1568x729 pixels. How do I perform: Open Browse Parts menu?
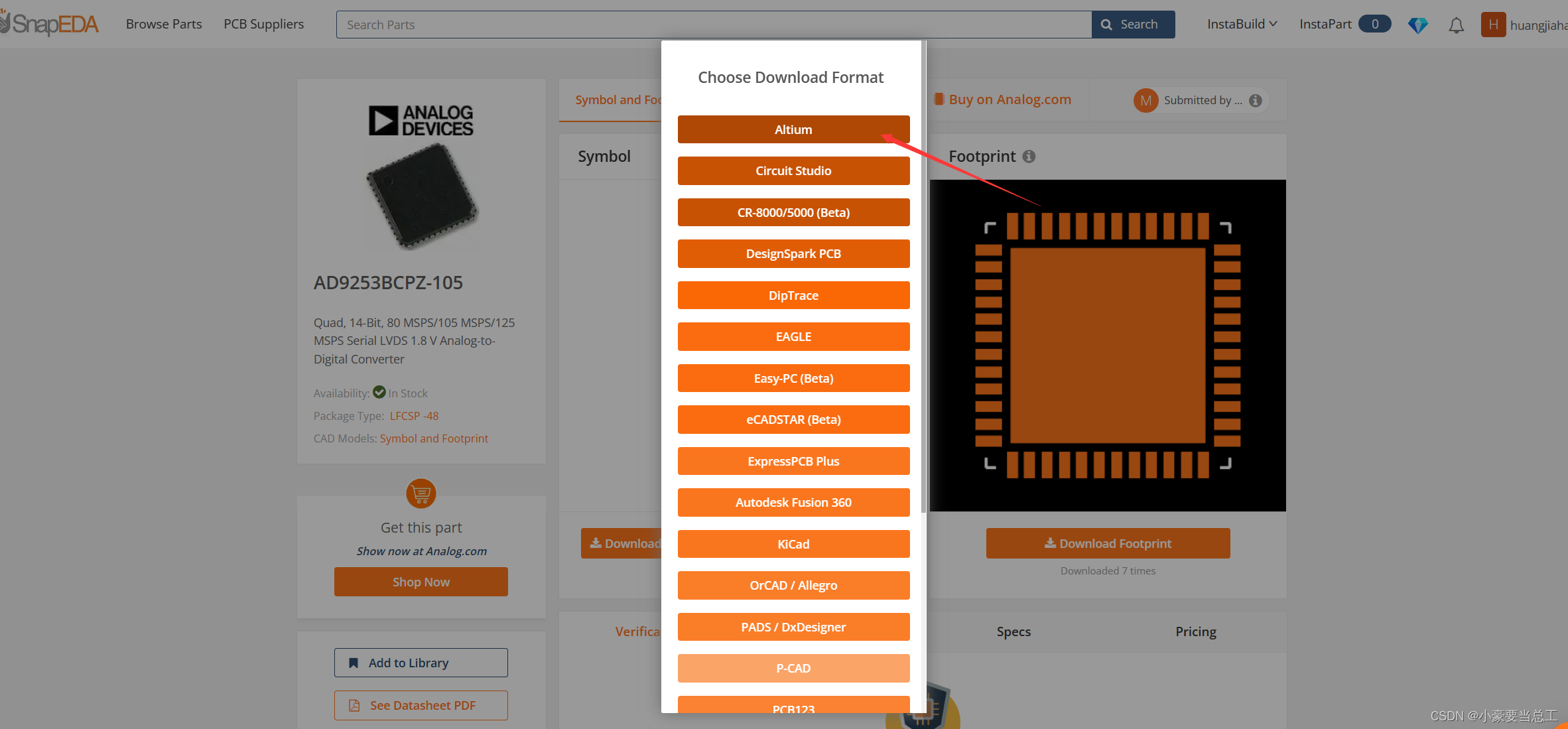point(164,24)
